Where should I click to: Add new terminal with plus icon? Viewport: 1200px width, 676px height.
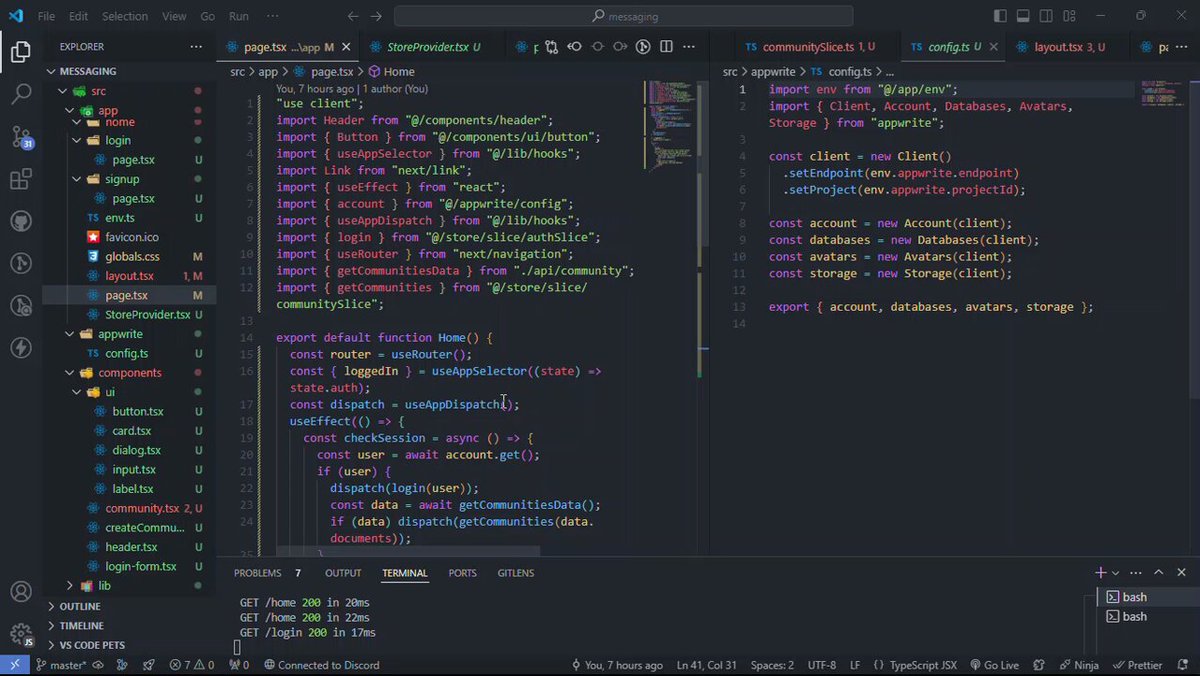point(1100,573)
